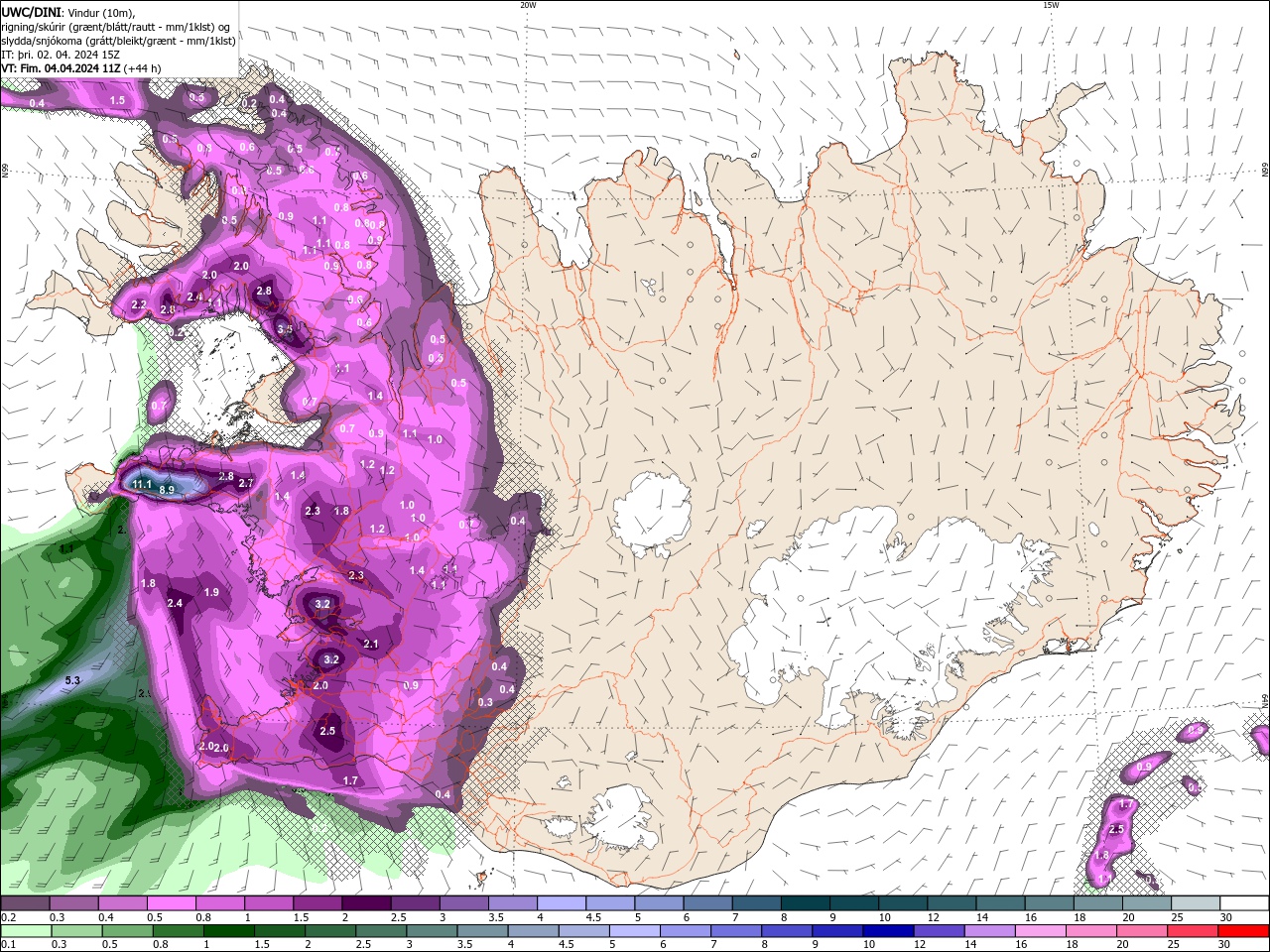Pick the dark teal swatch at 9 in snow legend
This screenshot has width=1270, height=952.
(854, 903)
